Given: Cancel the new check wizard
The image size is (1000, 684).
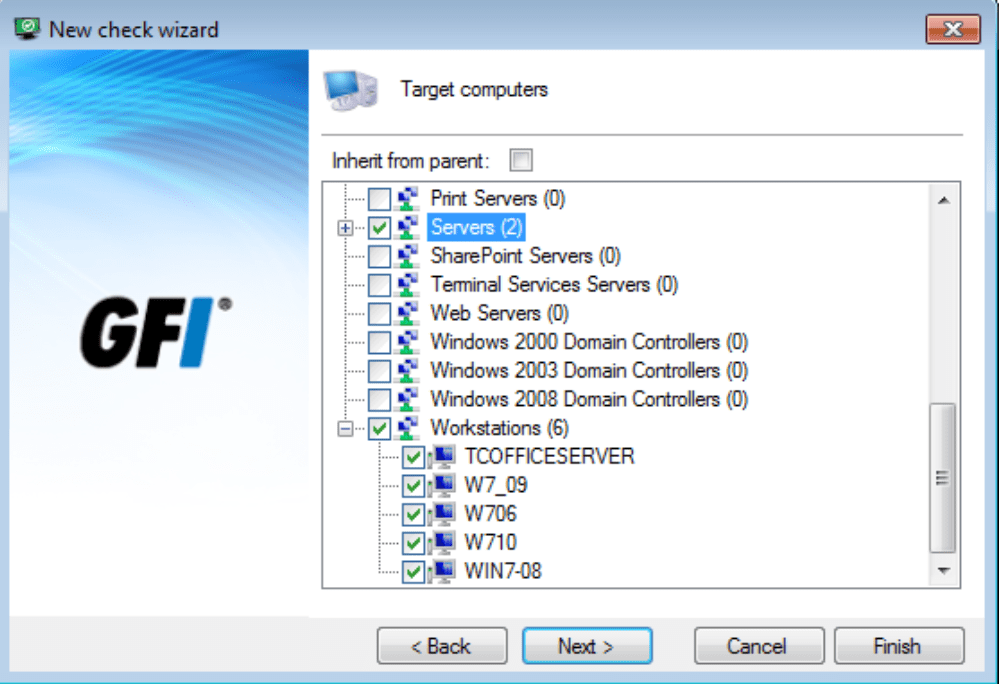Looking at the screenshot, I should pos(759,646).
